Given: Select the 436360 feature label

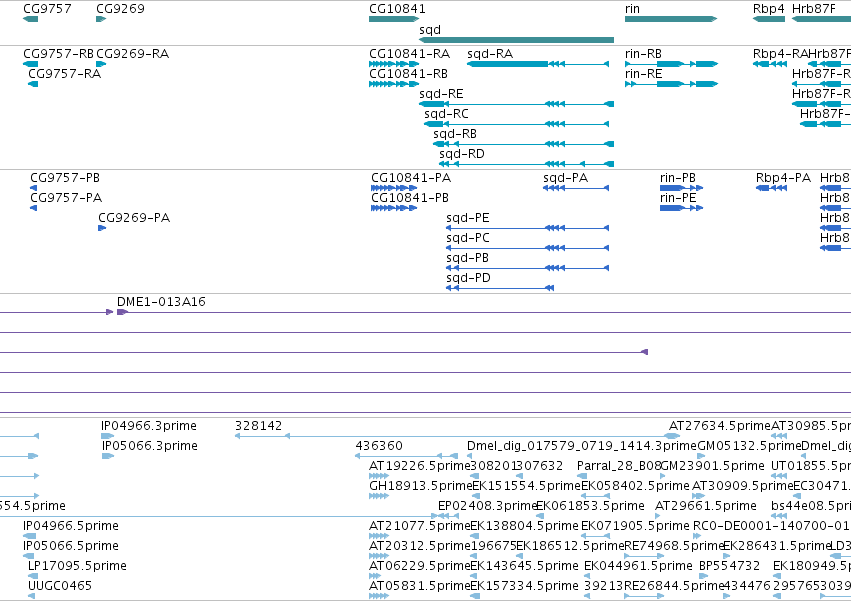Looking at the screenshot, I should (379, 446).
